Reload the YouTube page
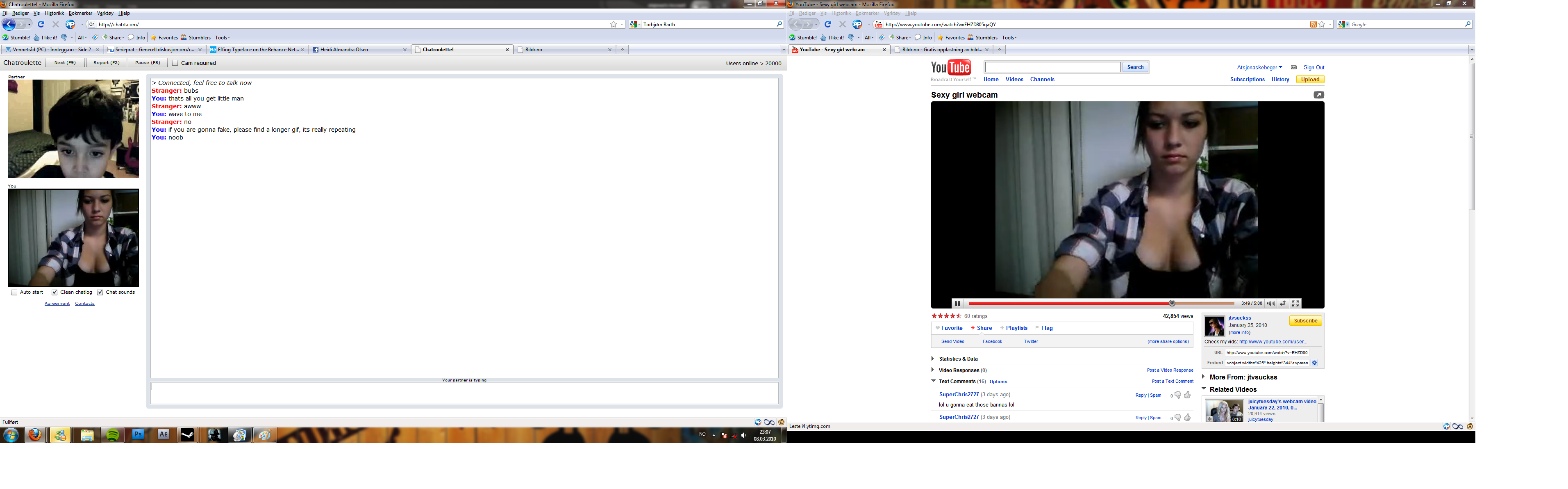Screen dimensions: 1568x489 tap(828, 24)
